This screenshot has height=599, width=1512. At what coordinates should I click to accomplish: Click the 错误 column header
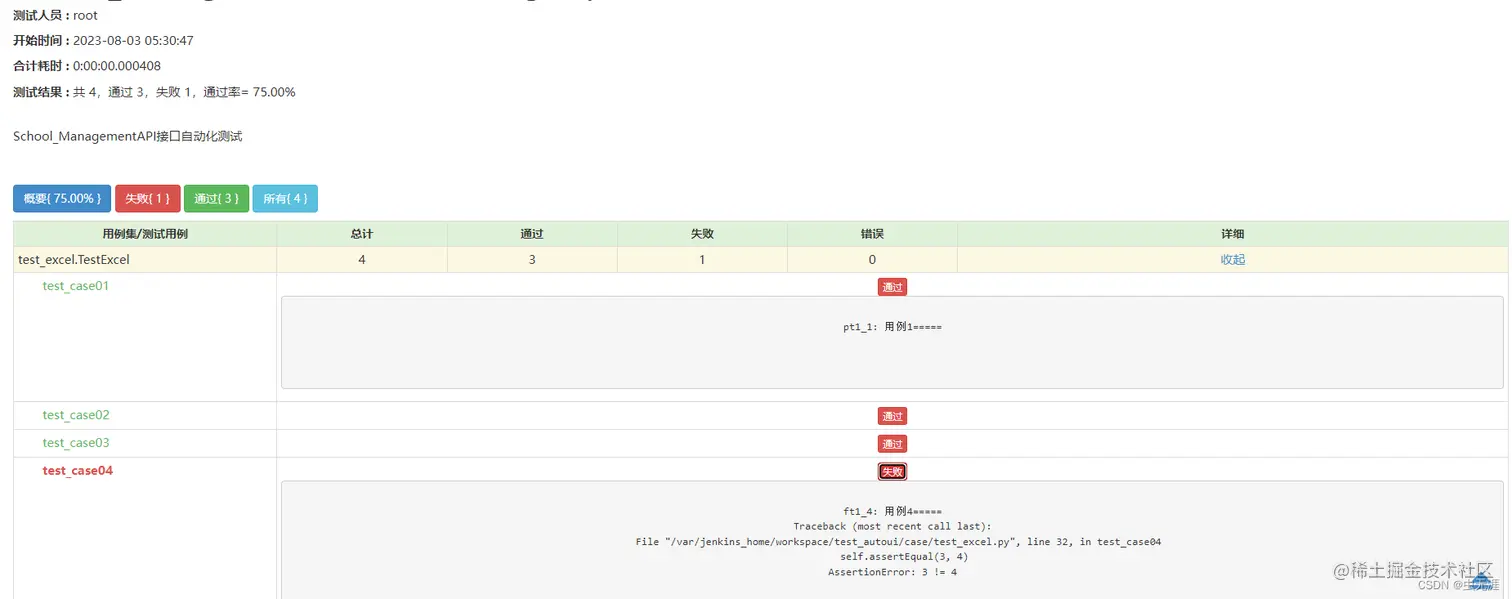872,234
